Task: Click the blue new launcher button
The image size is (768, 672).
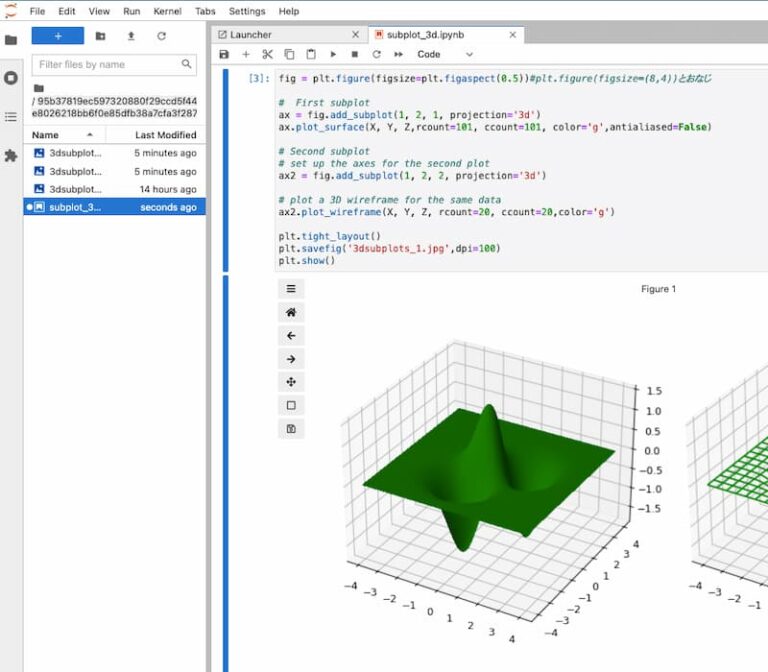Action: coord(58,36)
